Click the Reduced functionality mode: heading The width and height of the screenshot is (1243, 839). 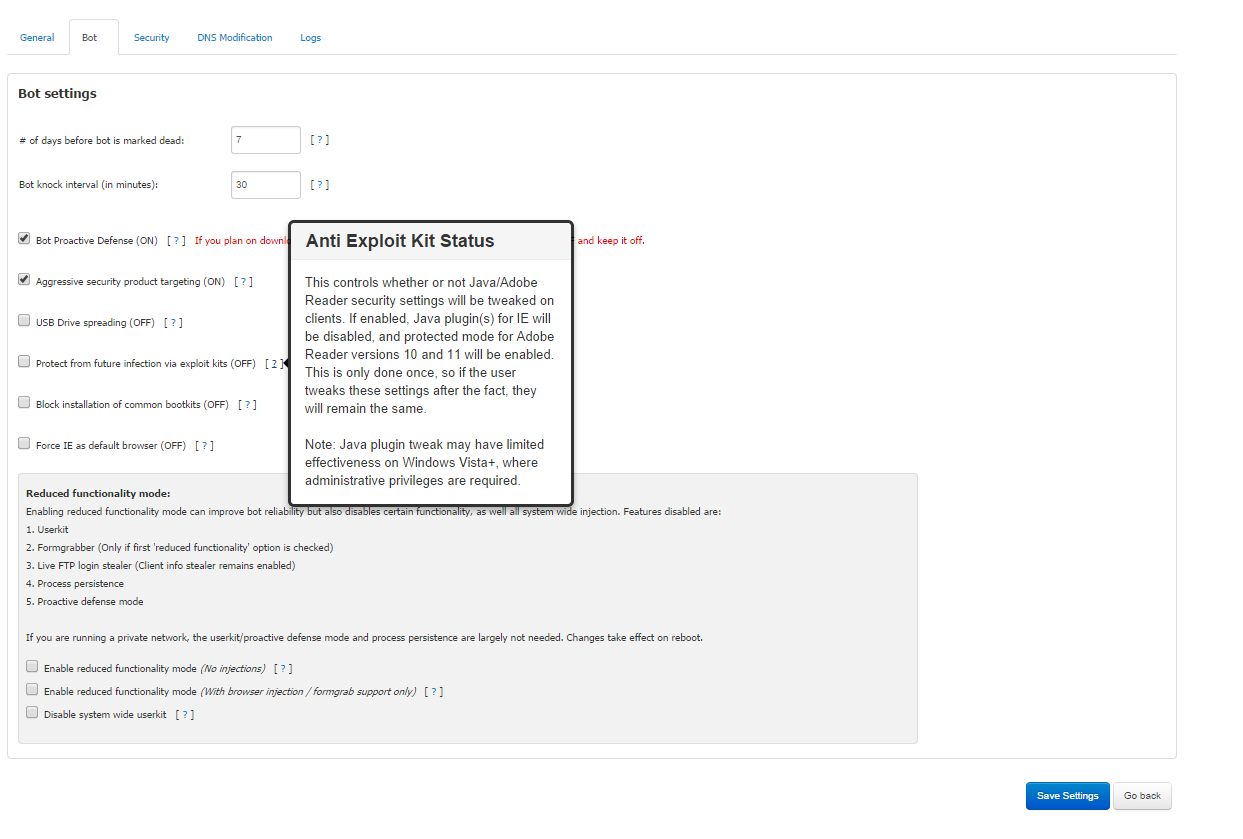click(98, 493)
